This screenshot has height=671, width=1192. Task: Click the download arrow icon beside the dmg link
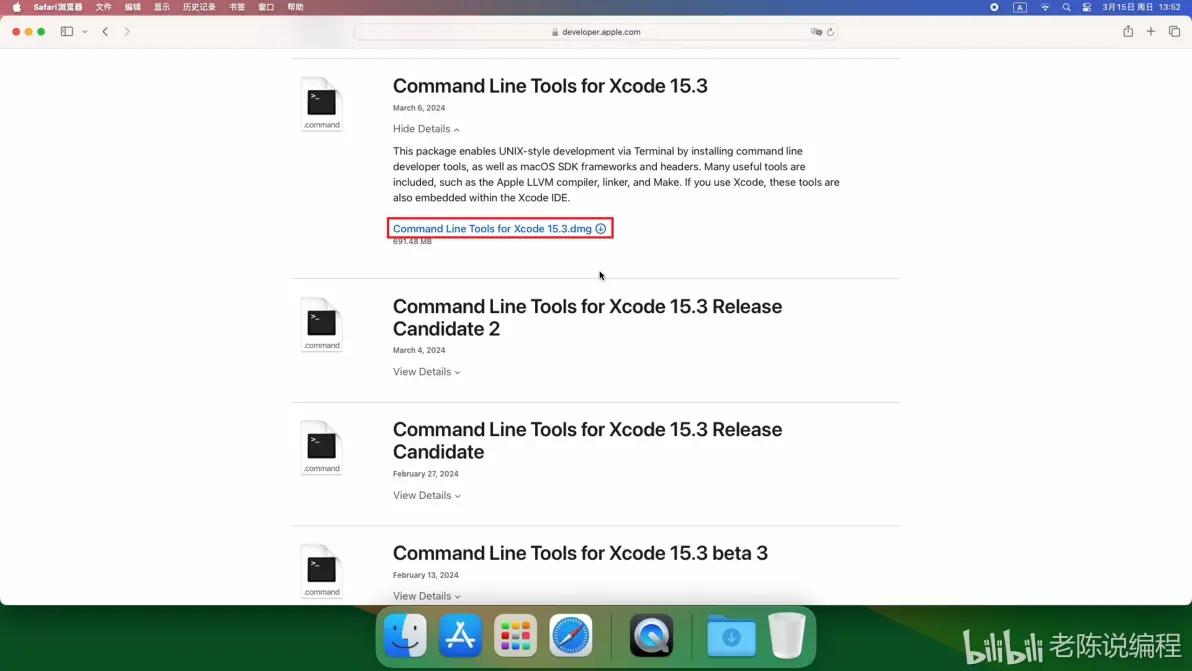coord(601,229)
